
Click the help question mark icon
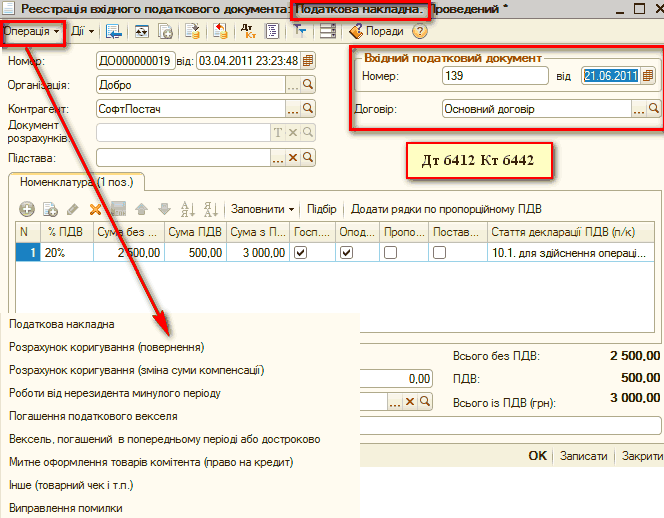420,31
